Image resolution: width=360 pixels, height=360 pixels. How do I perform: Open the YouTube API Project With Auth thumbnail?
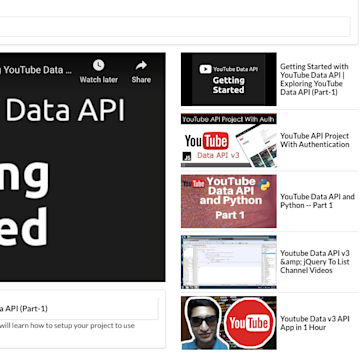coord(229,140)
